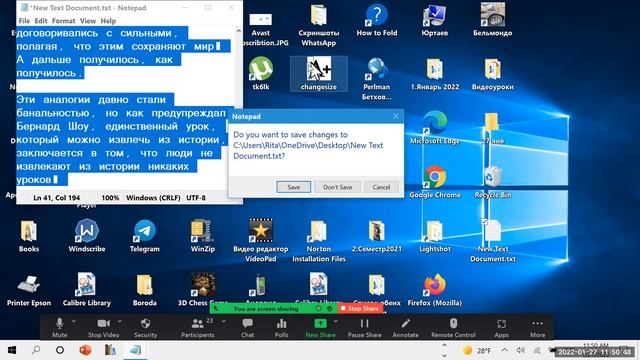Open Zoom Chat panel
This screenshot has width=640, height=360.
coord(247,327)
